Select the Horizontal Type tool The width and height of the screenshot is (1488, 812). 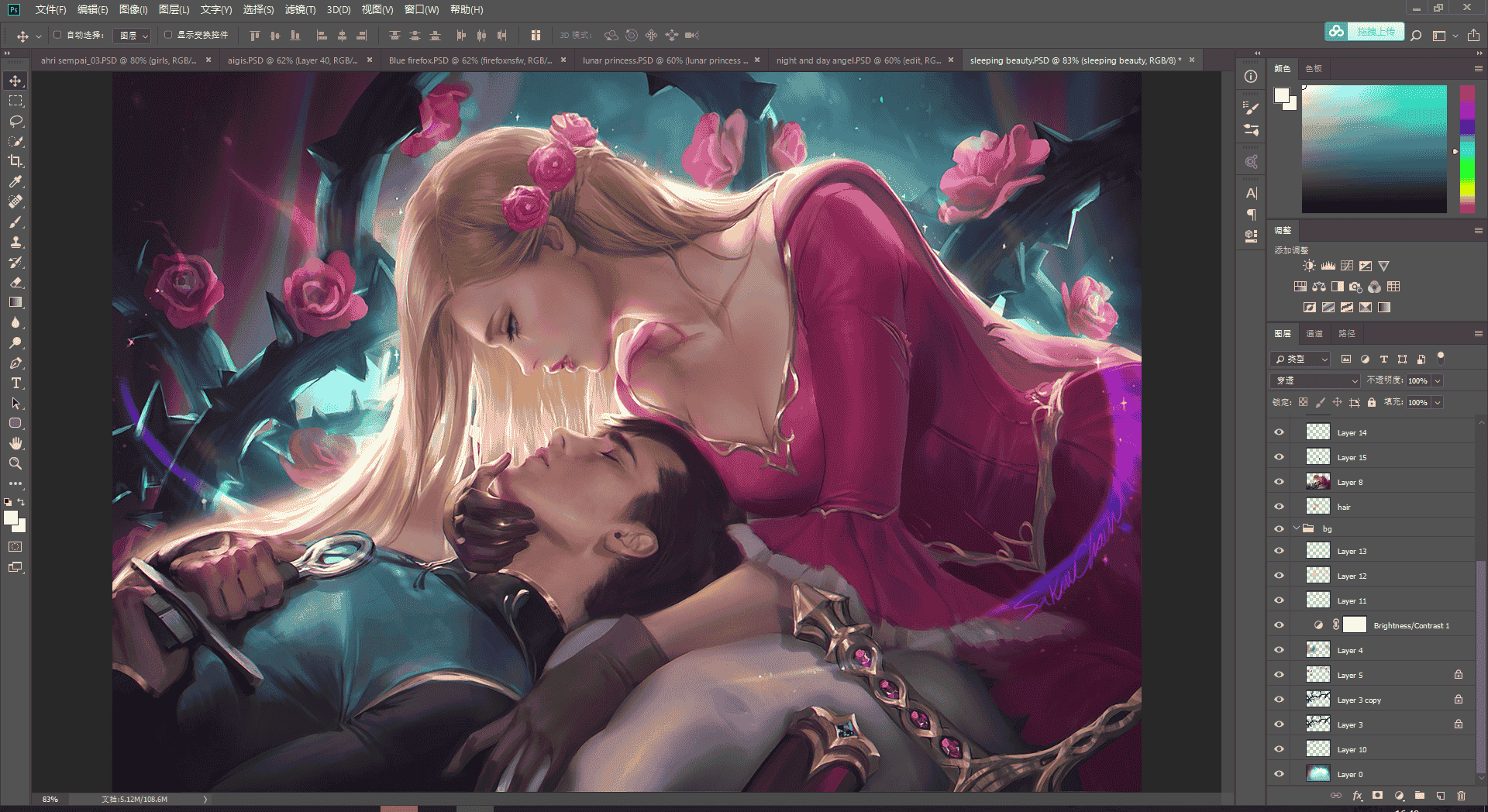15,383
